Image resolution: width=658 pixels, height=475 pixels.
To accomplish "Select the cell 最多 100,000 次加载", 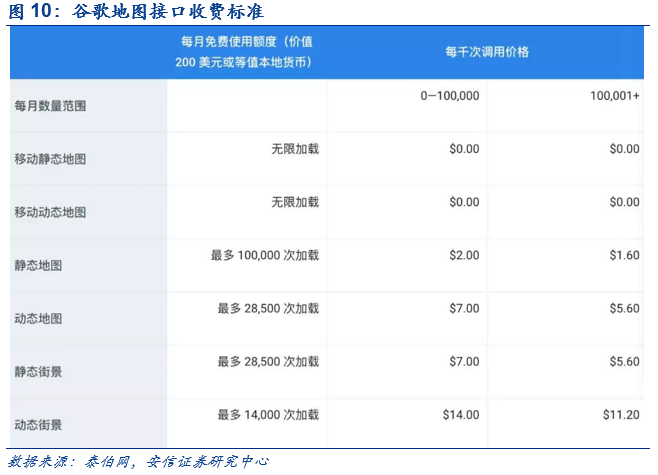I will (265, 255).
